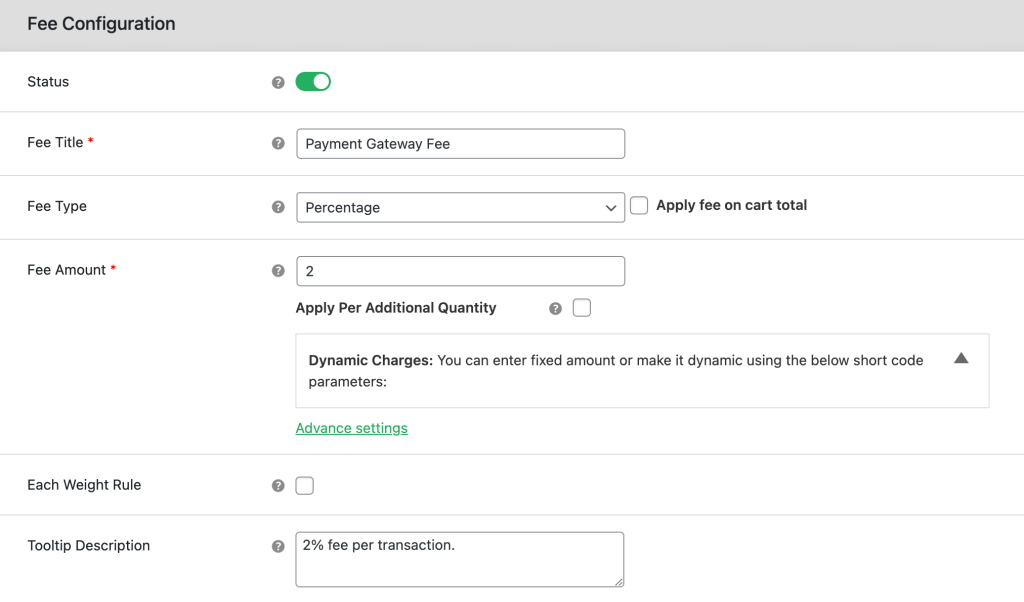Click the 'Apply Per Additional Quantity' label
The width and height of the screenshot is (1024, 602).
(x=396, y=308)
